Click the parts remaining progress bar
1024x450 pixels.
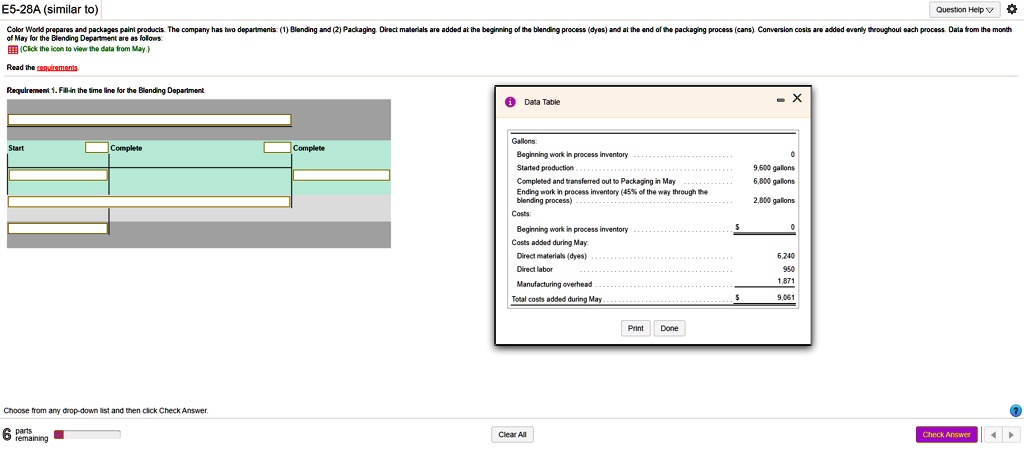[86, 434]
